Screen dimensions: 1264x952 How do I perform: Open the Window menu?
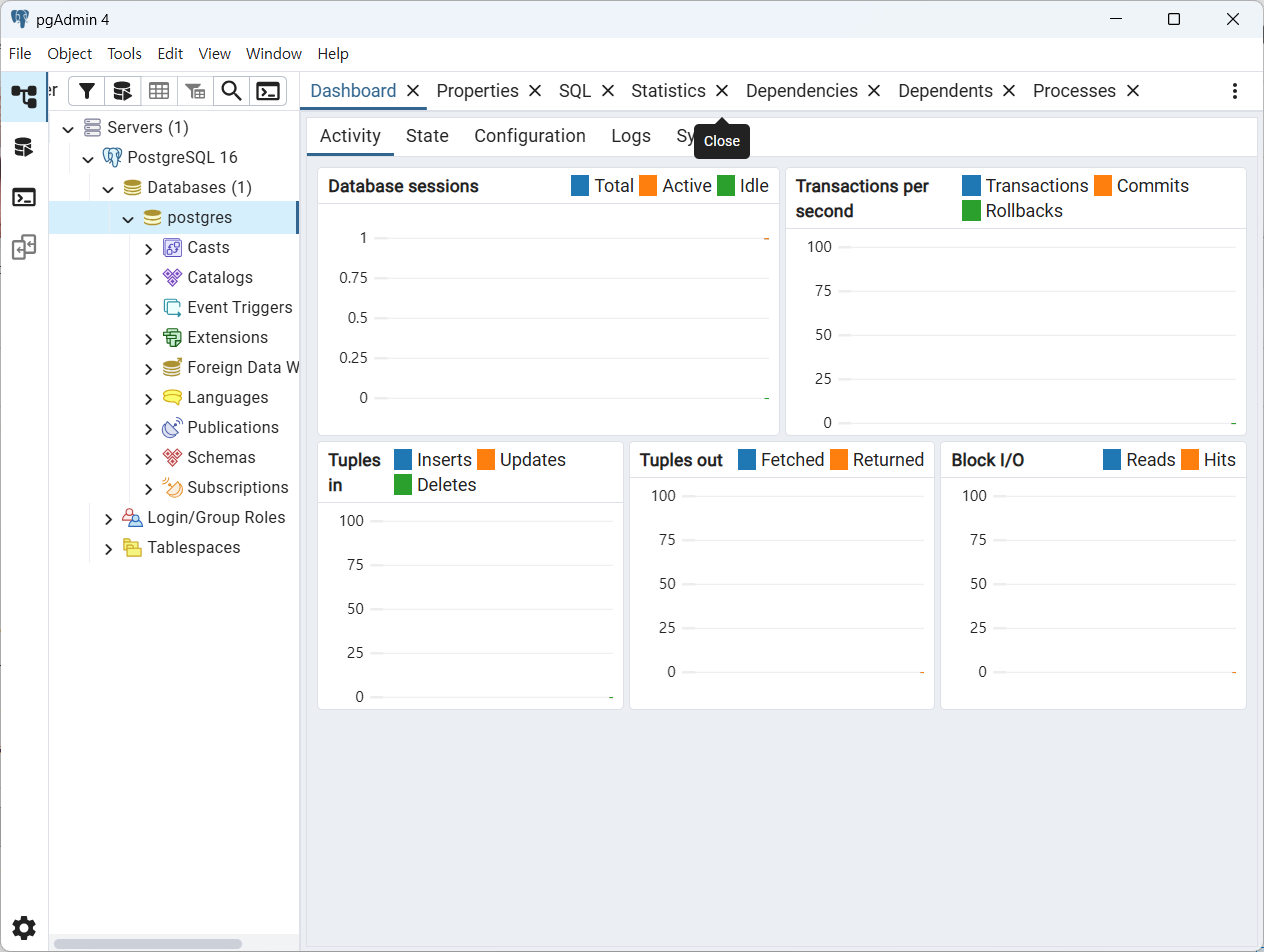[274, 54]
